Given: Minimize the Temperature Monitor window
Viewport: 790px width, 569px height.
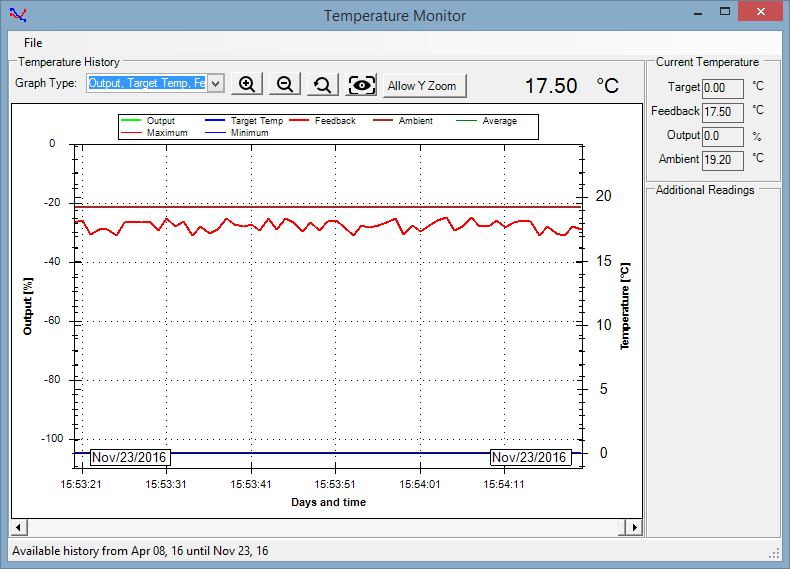Looking at the screenshot, I should click(x=698, y=13).
